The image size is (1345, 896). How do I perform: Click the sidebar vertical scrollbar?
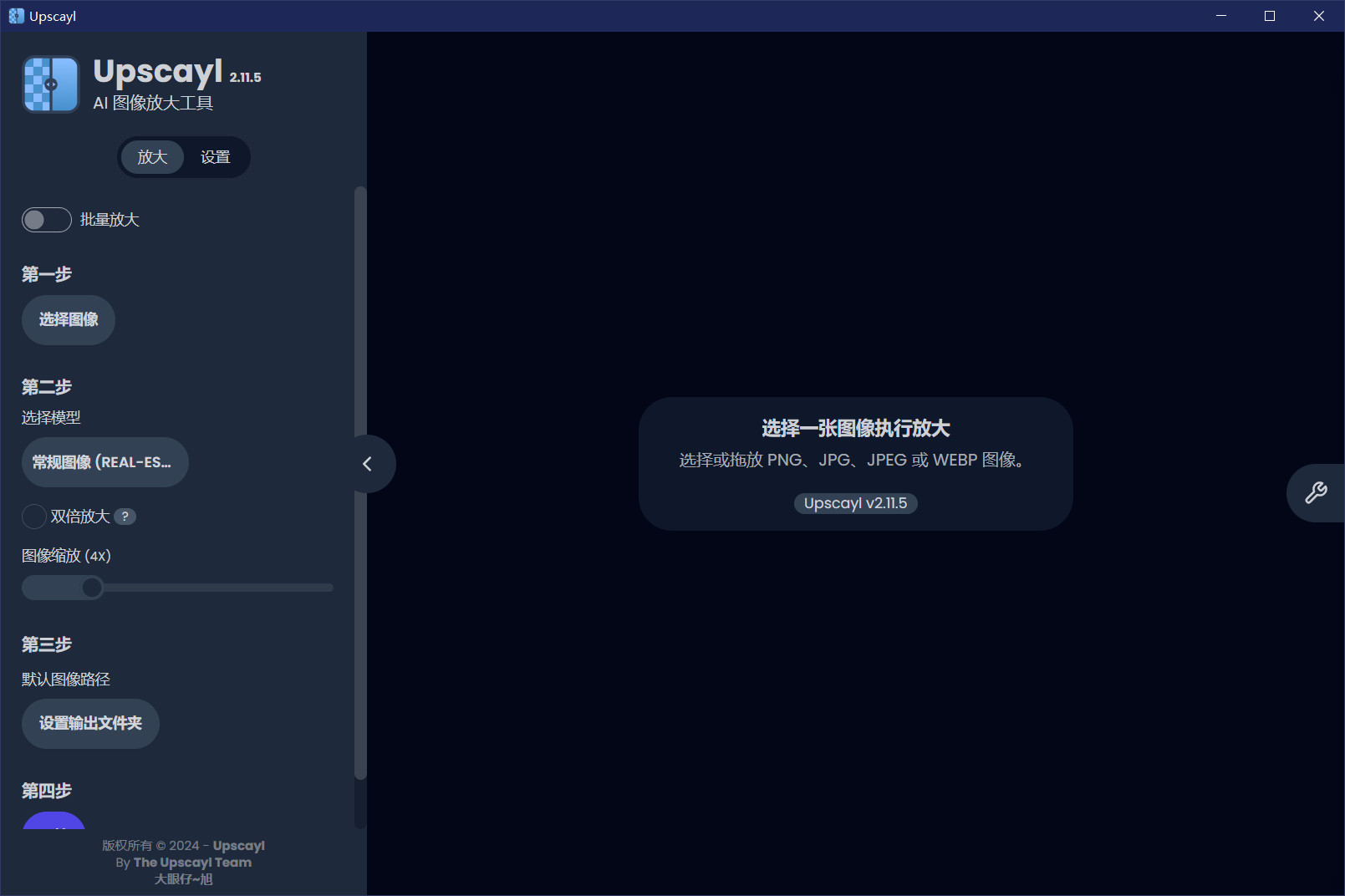(x=360, y=483)
